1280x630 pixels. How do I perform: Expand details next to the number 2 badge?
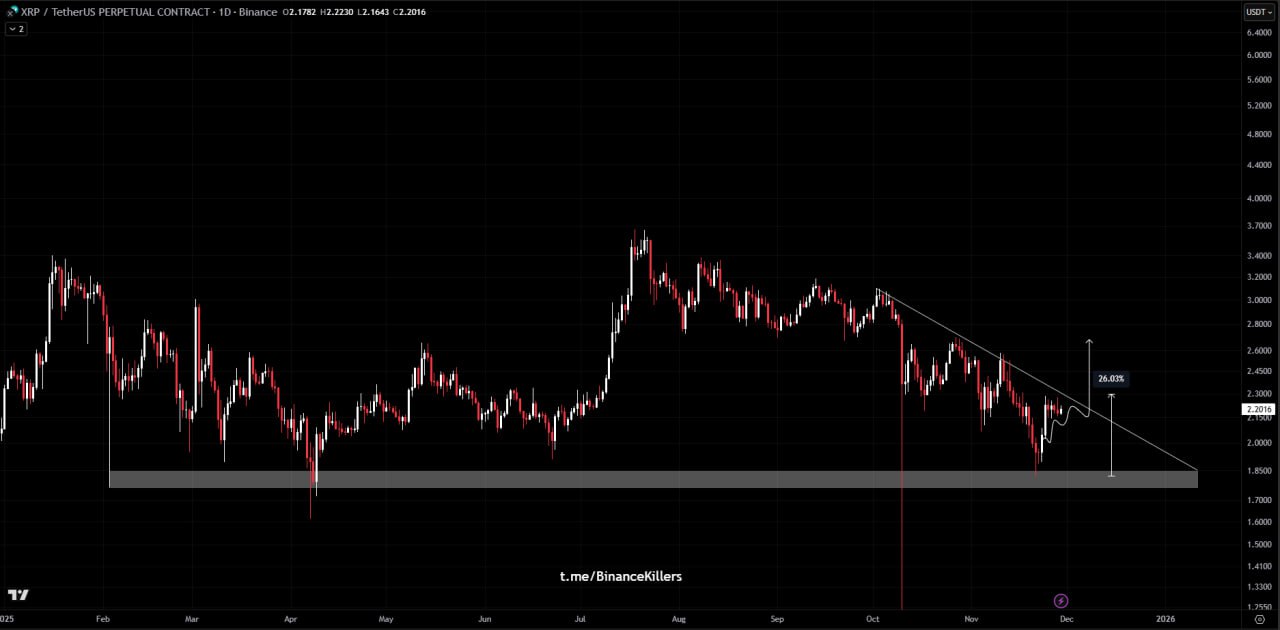coord(18,29)
